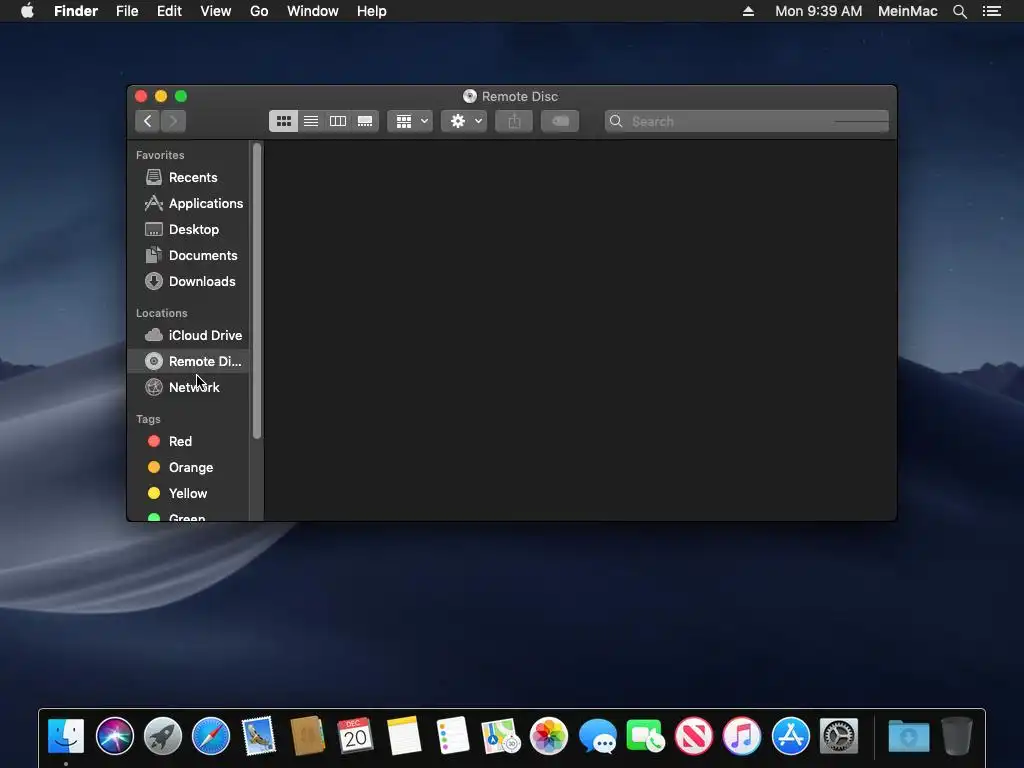Open the Window menu
Screen dimensions: 1024x768
pyautogui.click(x=313, y=11)
